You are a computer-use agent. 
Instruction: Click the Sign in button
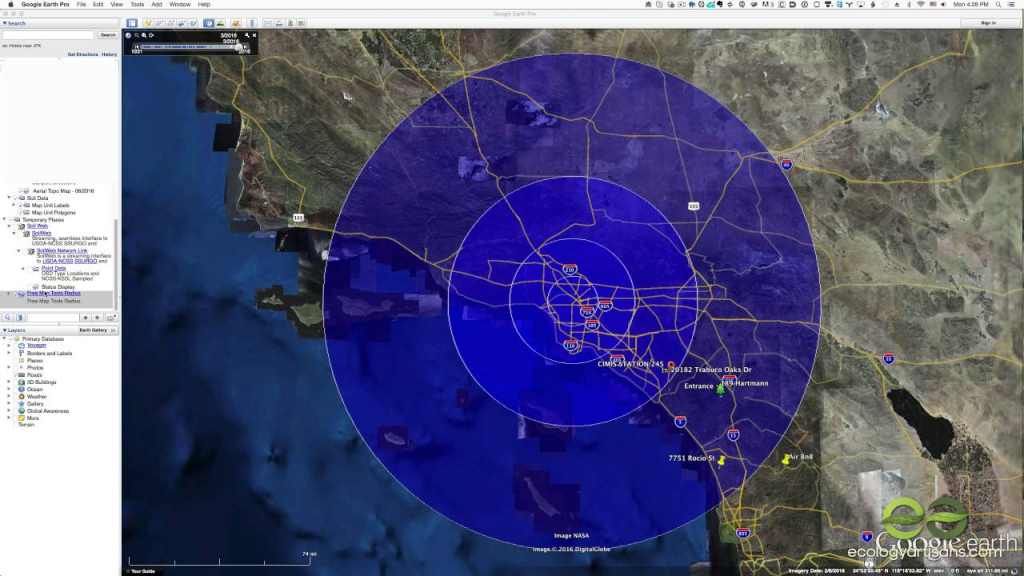point(988,22)
